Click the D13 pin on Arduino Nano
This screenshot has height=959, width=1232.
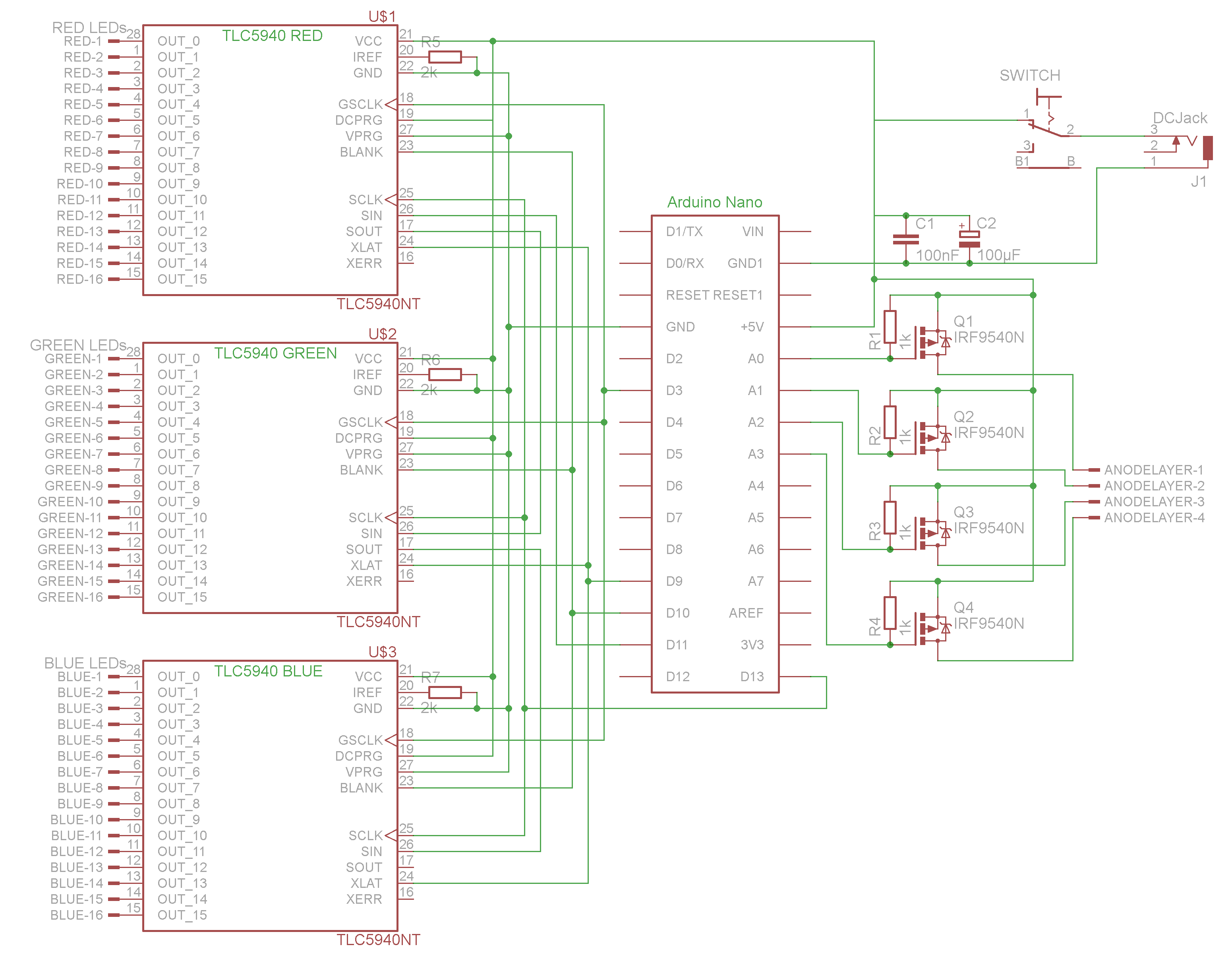795,677
